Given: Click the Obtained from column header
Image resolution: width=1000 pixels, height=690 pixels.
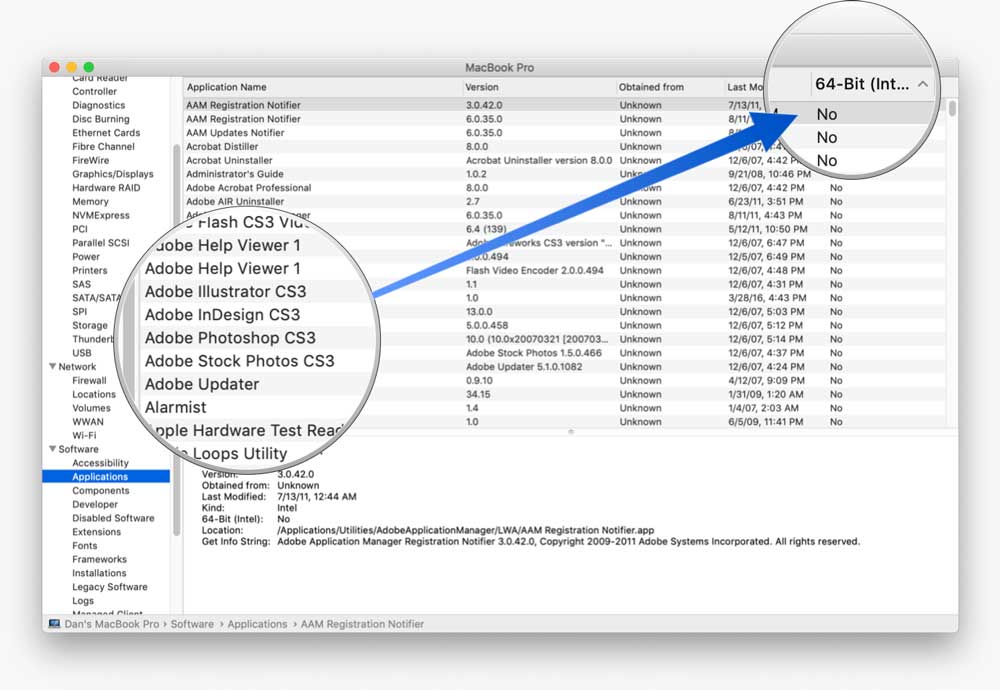Looking at the screenshot, I should click(x=651, y=88).
